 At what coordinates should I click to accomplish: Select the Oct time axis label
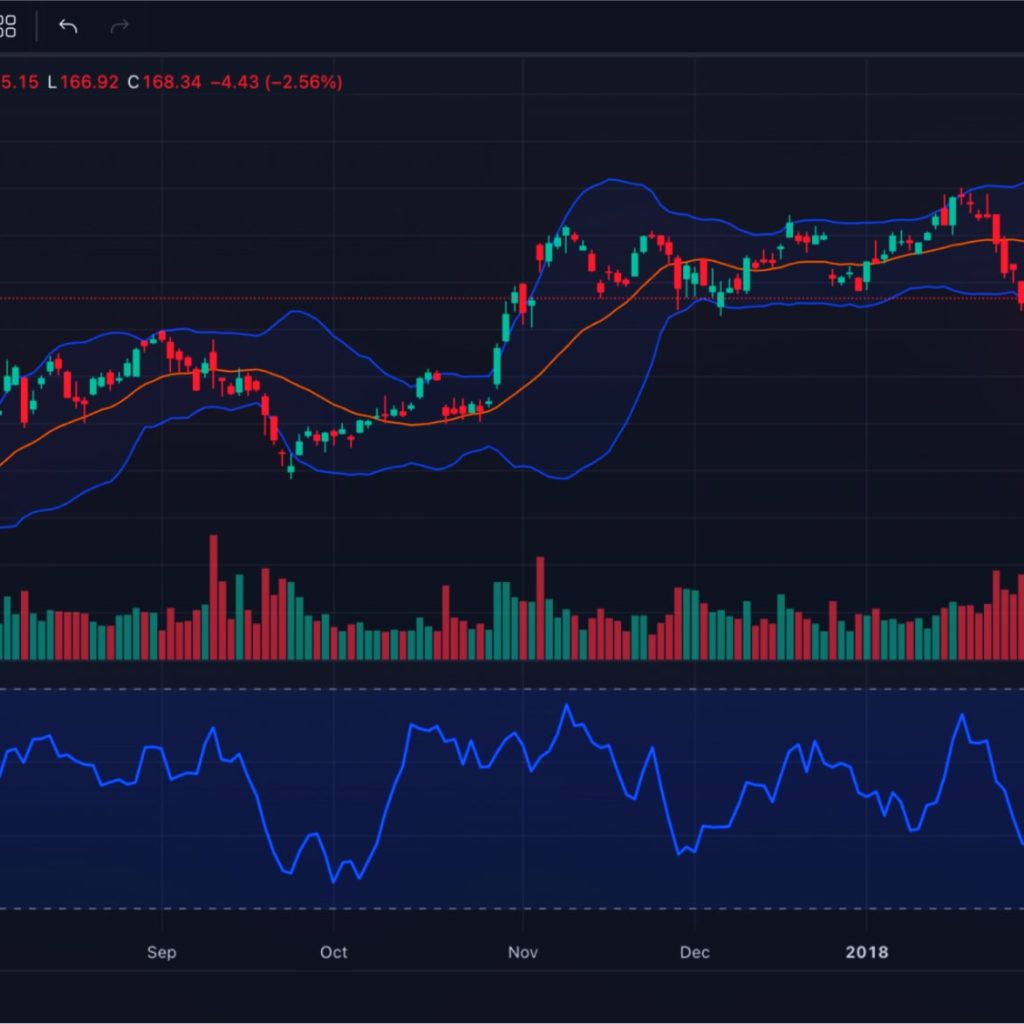[333, 952]
